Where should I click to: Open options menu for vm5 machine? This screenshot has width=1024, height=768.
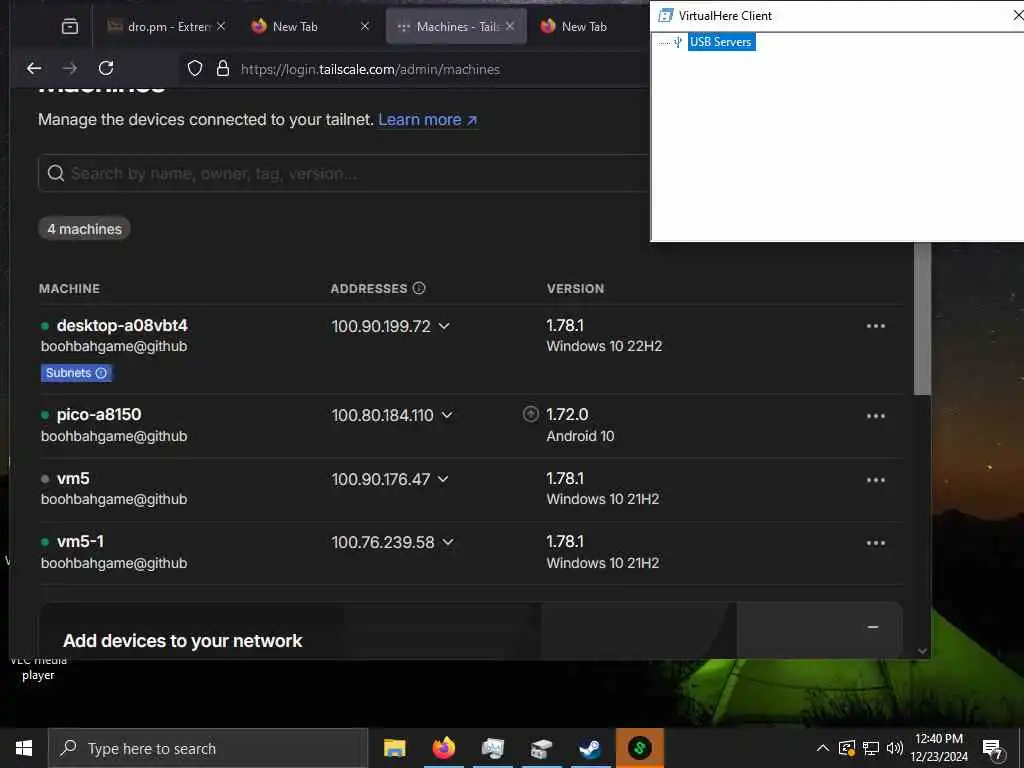(x=875, y=480)
